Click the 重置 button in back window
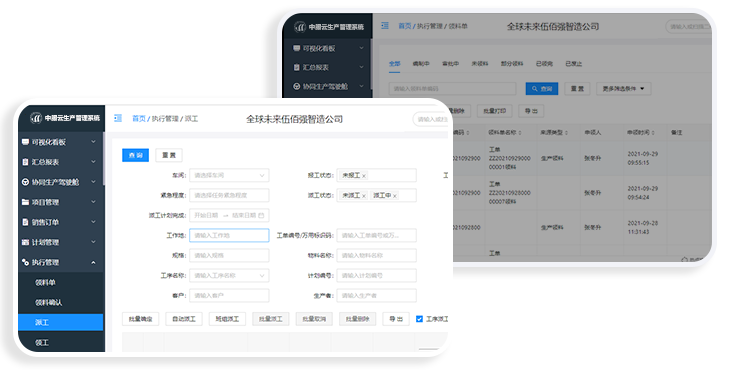The width and height of the screenshot is (729, 370). click(x=577, y=88)
